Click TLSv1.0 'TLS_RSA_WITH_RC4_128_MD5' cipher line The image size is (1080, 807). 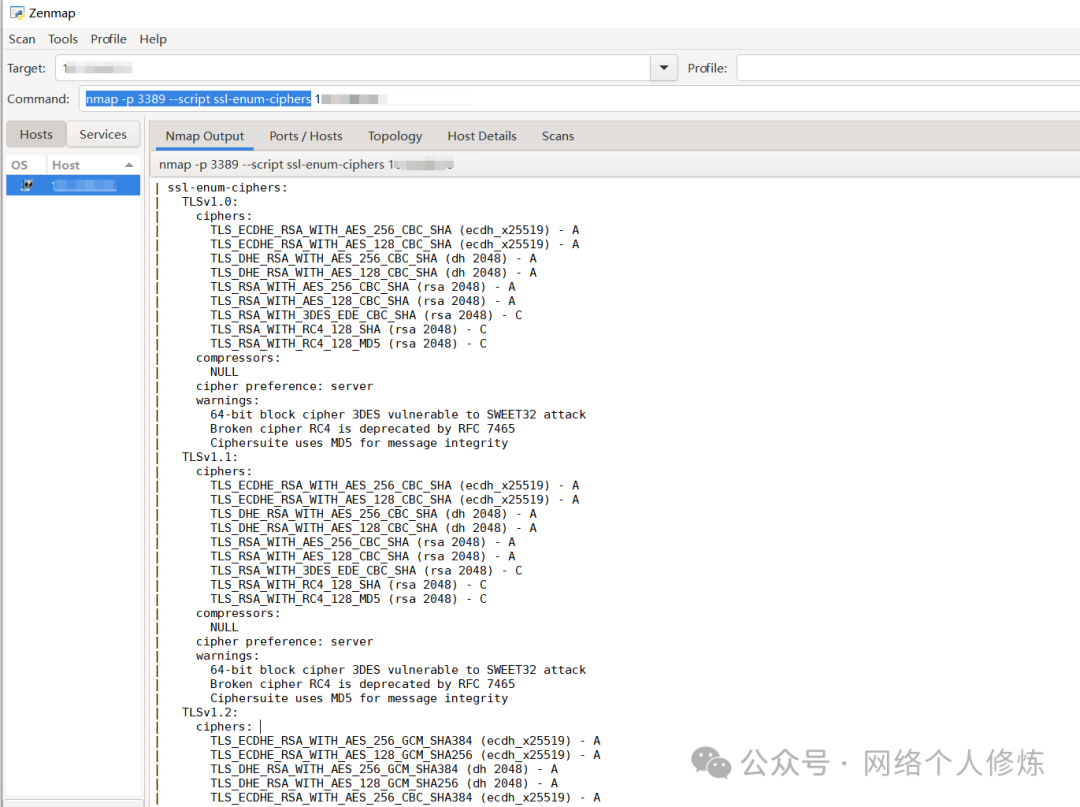349,344
